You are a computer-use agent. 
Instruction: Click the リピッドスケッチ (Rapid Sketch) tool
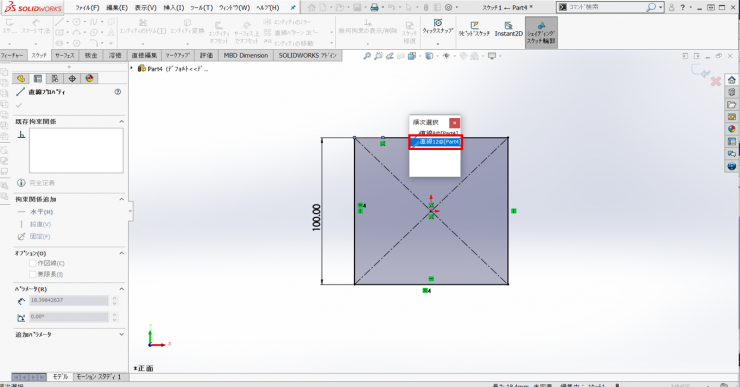(x=474, y=29)
